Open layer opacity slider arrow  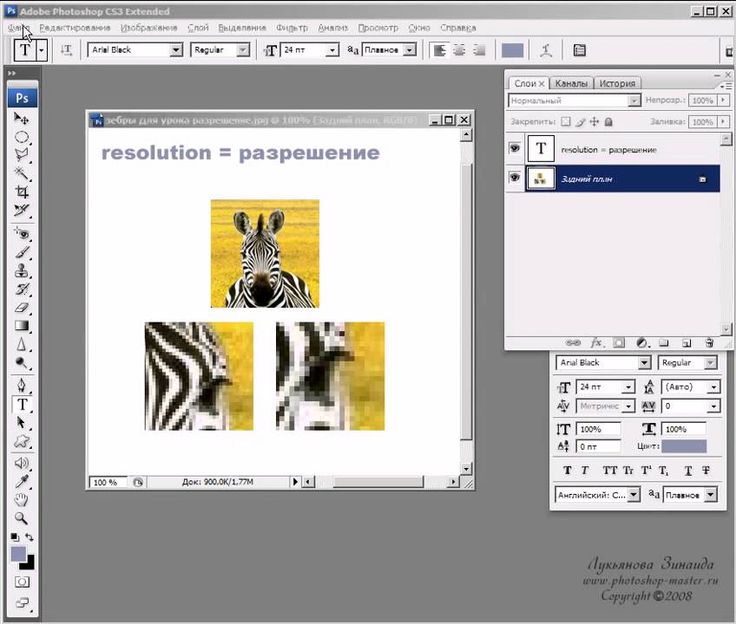pyautogui.click(x=723, y=100)
